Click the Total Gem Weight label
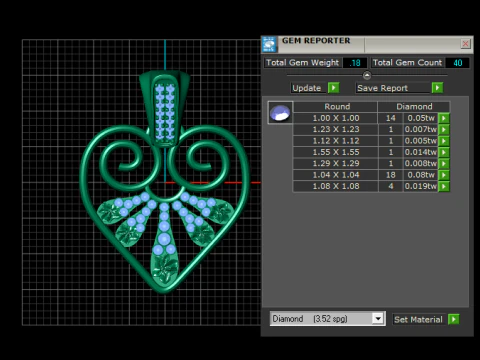 click(302, 63)
